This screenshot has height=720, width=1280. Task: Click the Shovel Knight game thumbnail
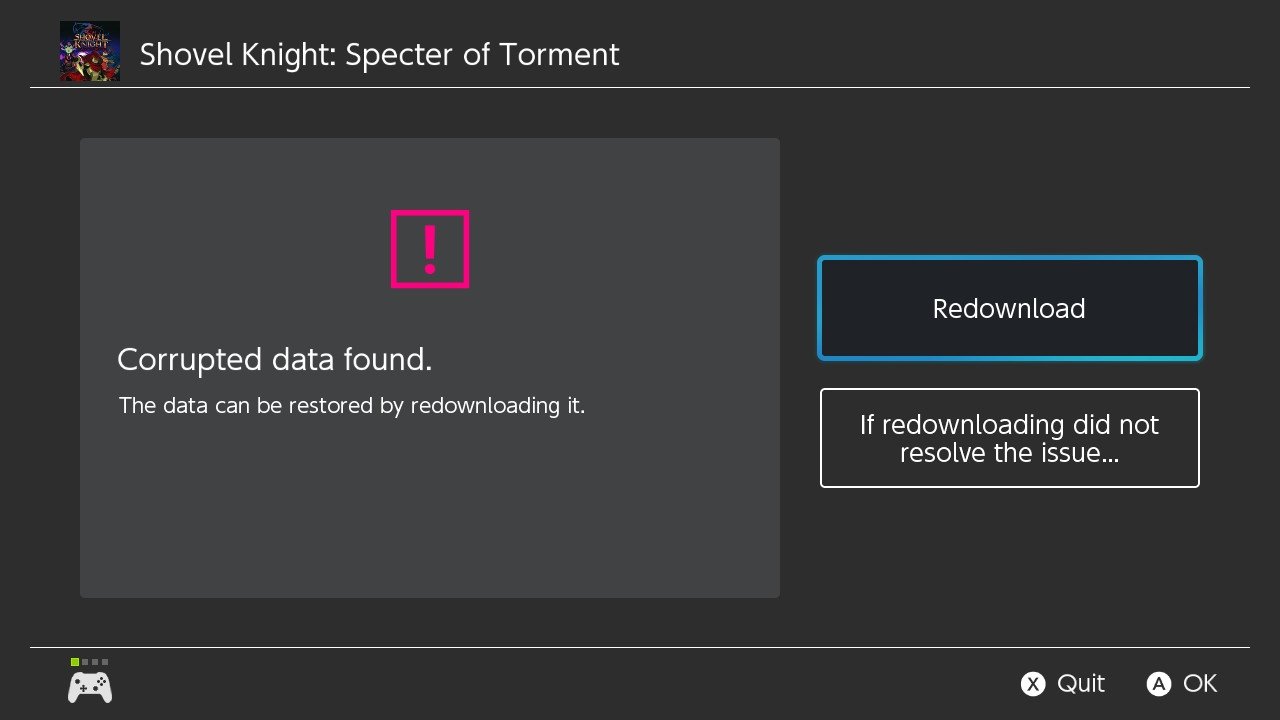(90, 51)
